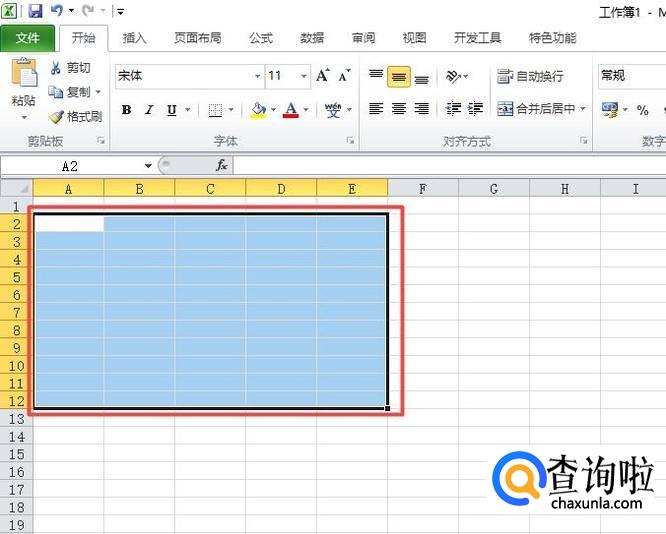Click the Undo arrow icon
This screenshot has width=666, height=534.
tap(56, 10)
